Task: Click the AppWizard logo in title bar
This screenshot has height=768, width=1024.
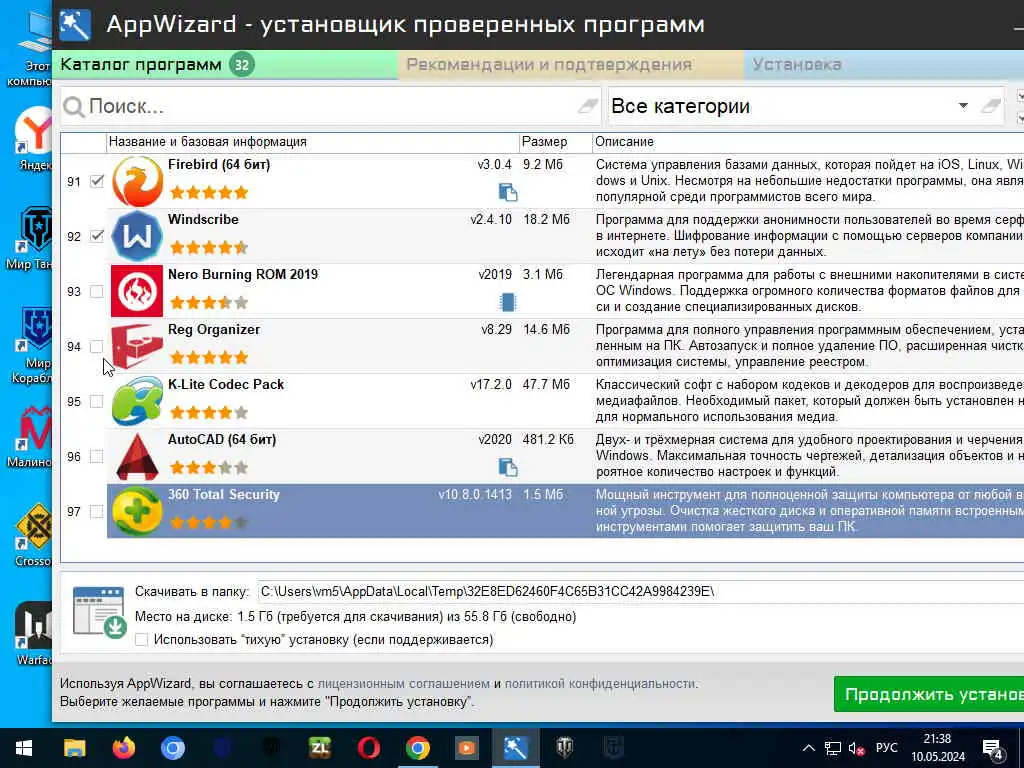Action: 75,25
